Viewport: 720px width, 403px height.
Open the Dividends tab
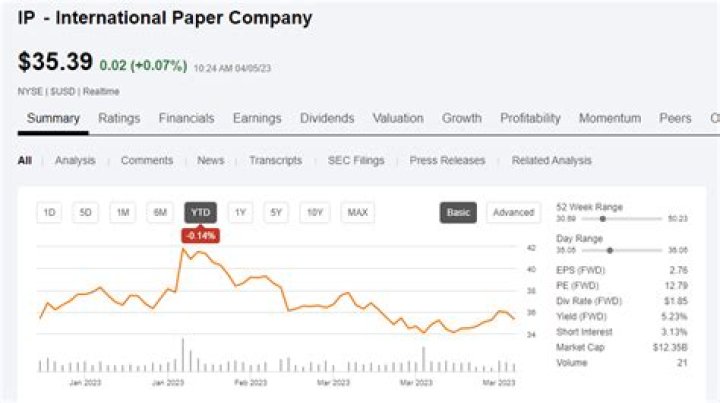327,118
